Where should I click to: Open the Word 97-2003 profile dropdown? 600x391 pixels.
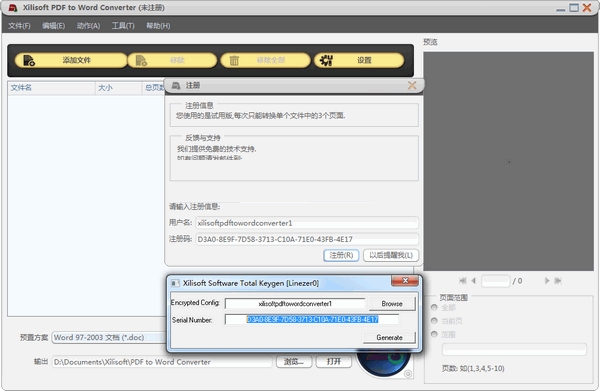click(109, 337)
